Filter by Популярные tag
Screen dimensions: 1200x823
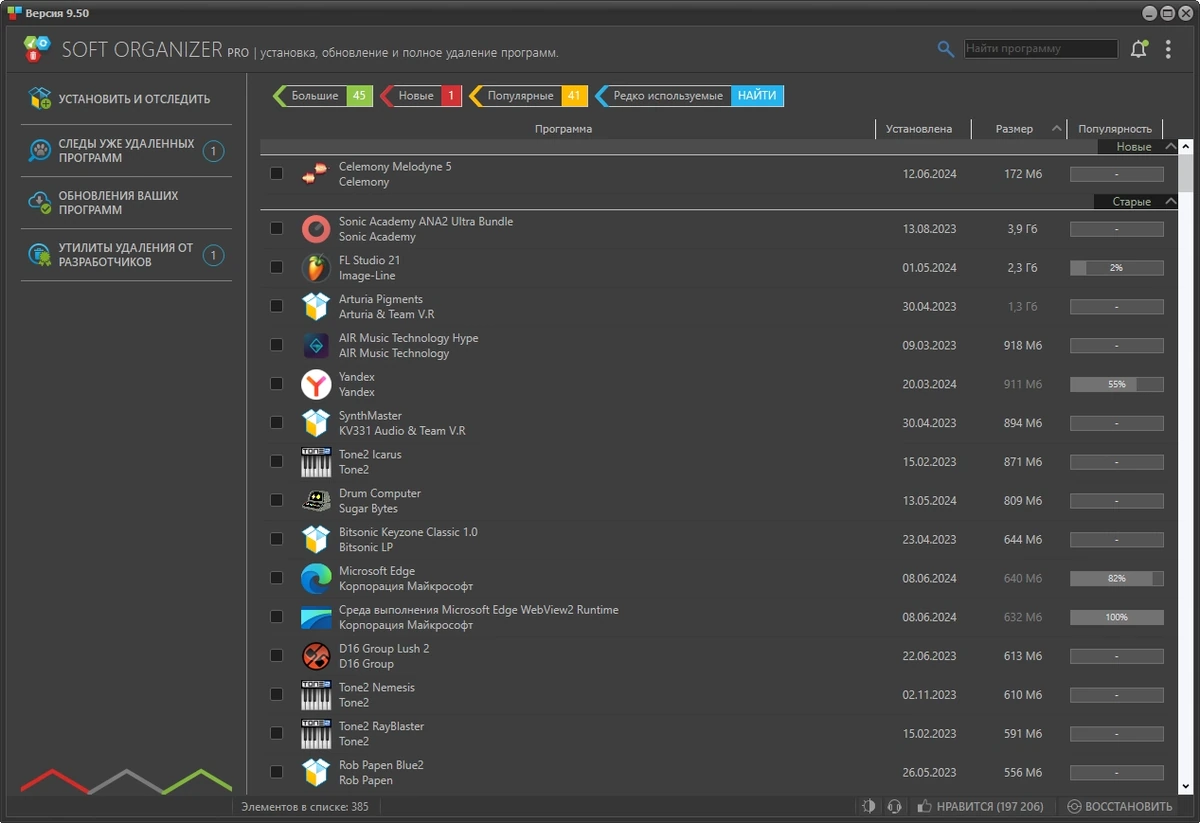pyautogui.click(x=527, y=96)
